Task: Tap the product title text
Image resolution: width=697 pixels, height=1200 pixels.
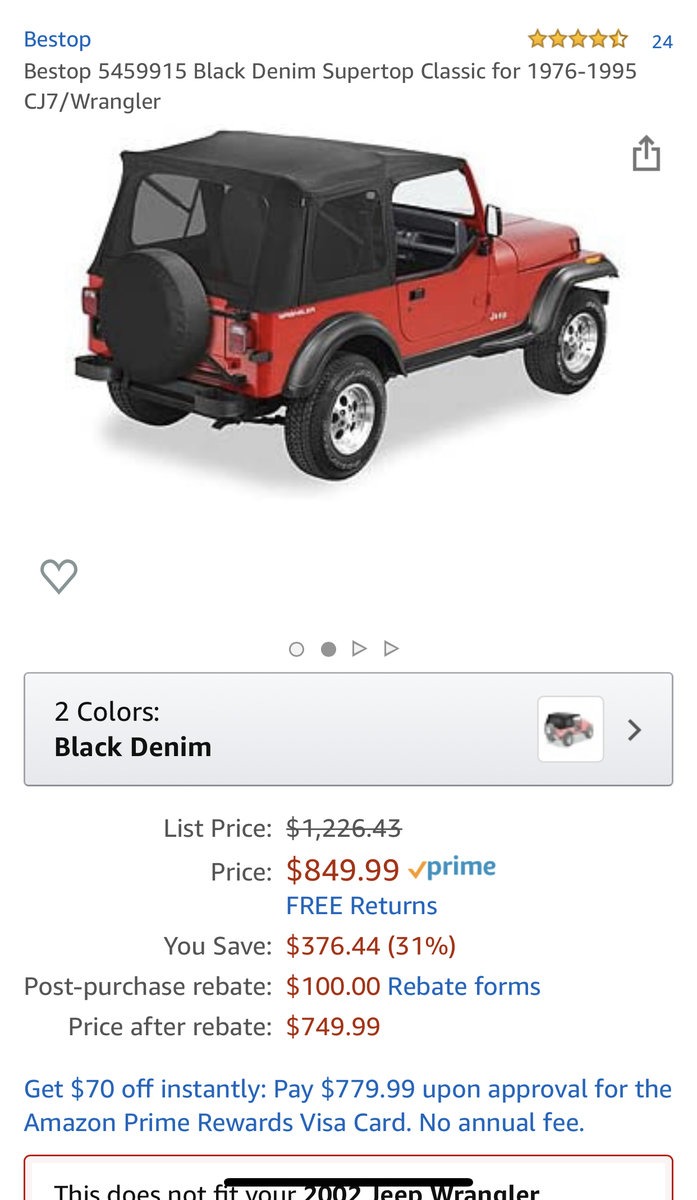Action: pos(330,86)
